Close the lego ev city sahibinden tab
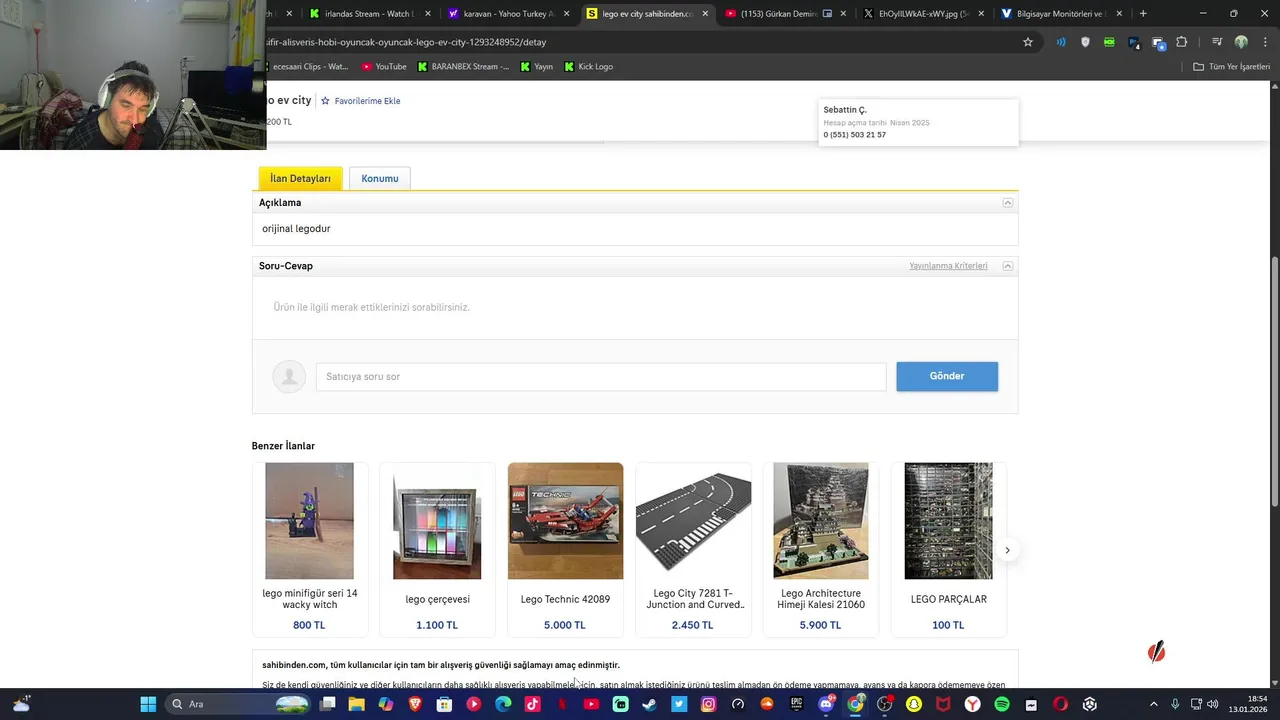1280x720 pixels. tap(705, 14)
